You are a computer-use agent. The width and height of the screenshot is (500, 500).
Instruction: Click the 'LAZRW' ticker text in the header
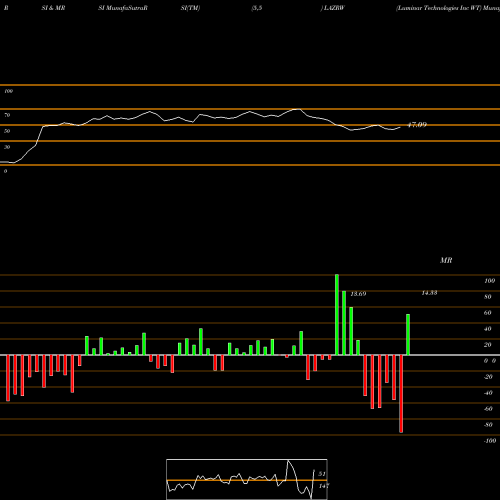[334, 8]
